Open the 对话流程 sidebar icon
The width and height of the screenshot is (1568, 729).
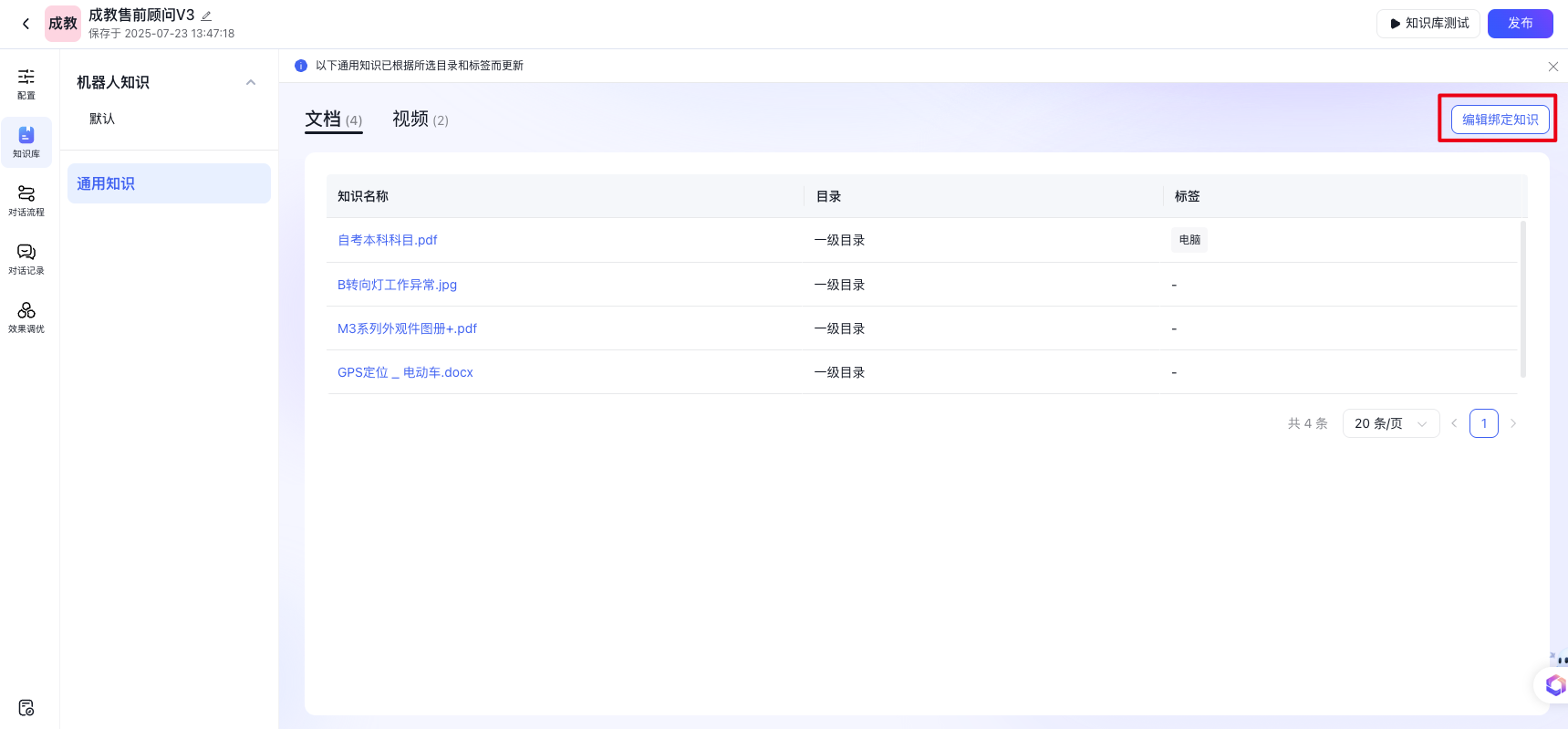[x=26, y=200]
